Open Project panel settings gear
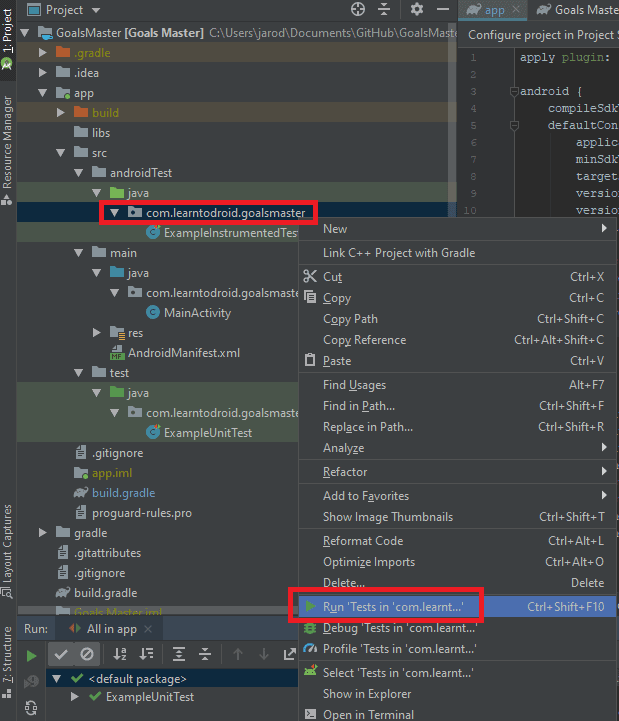The width and height of the screenshot is (619, 721). 417,9
